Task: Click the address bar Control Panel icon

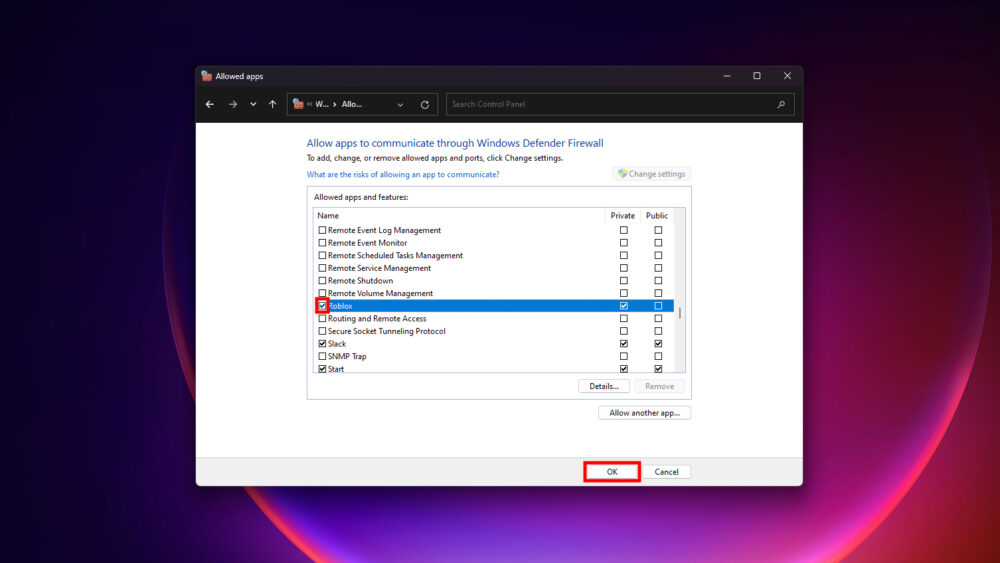Action: pyautogui.click(x=297, y=104)
